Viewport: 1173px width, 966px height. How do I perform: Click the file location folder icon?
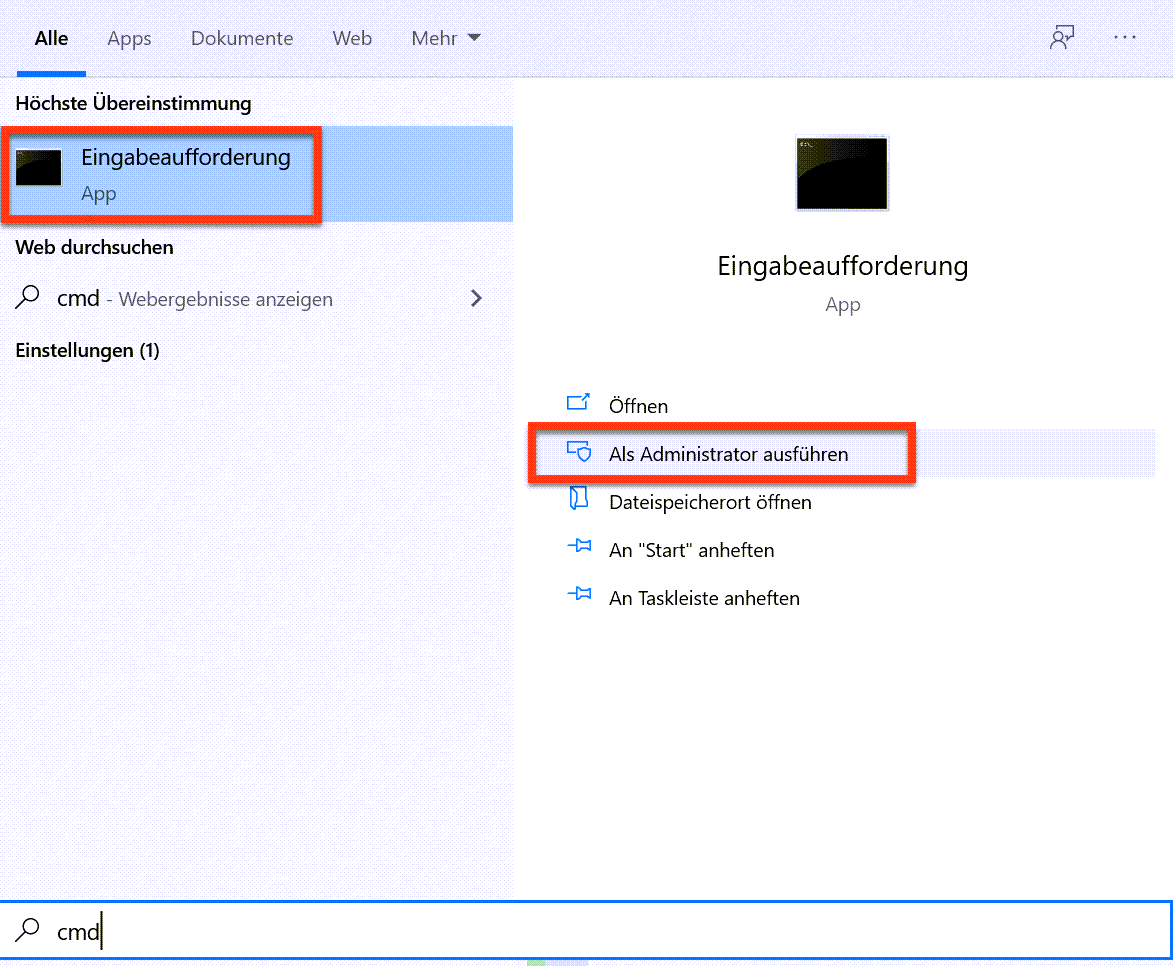pyautogui.click(x=578, y=498)
